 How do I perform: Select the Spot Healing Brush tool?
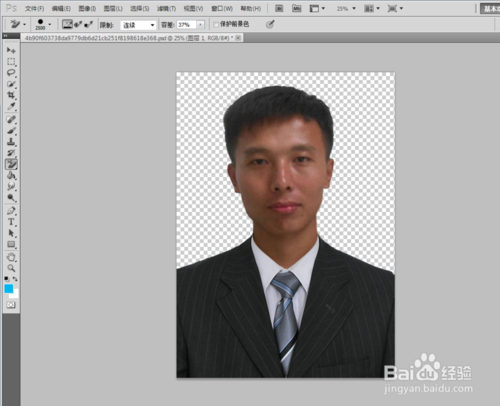11,119
